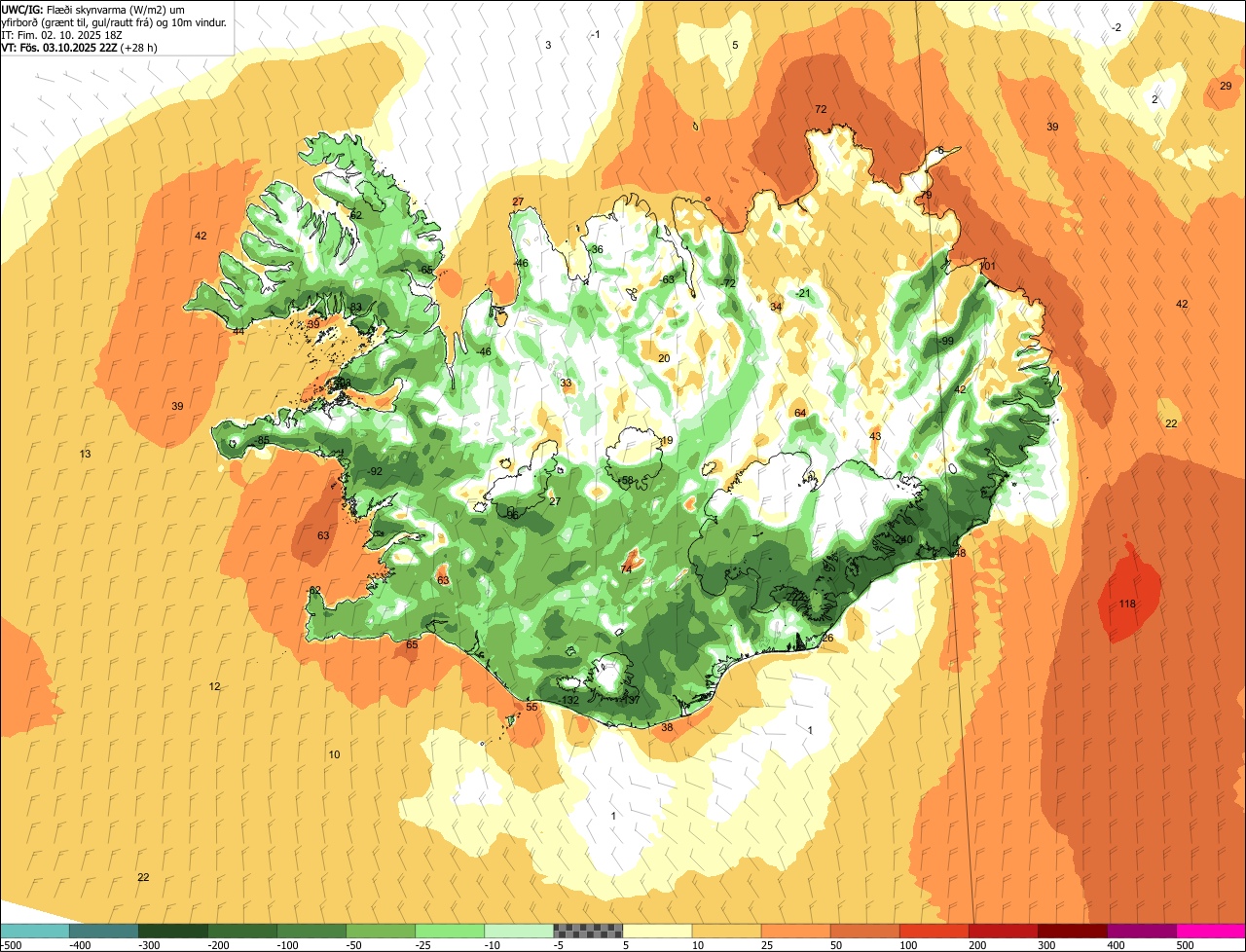Click the 500 label on the legend
Image resolution: width=1246 pixels, height=952 pixels.
[1184, 944]
